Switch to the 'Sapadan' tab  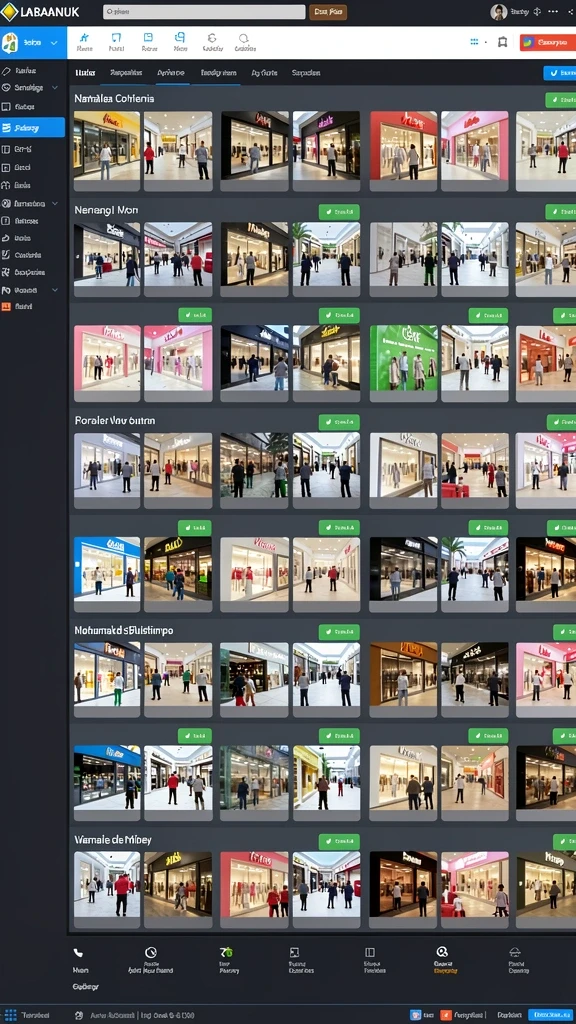[x=306, y=73]
